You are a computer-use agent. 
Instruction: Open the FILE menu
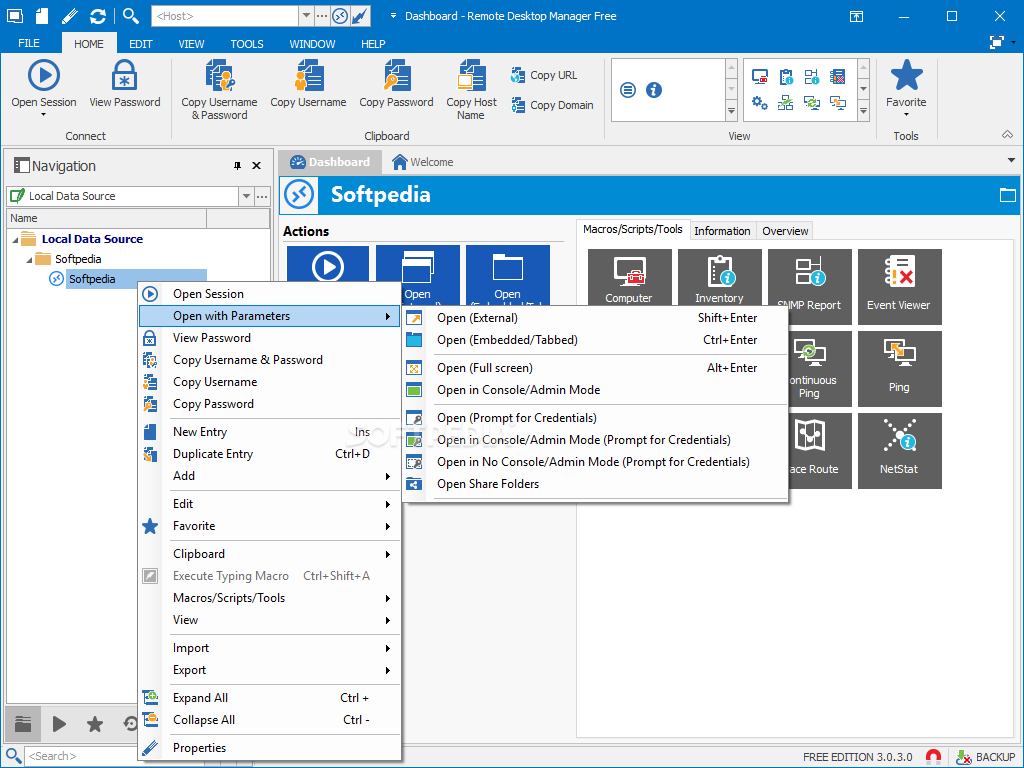(x=29, y=43)
